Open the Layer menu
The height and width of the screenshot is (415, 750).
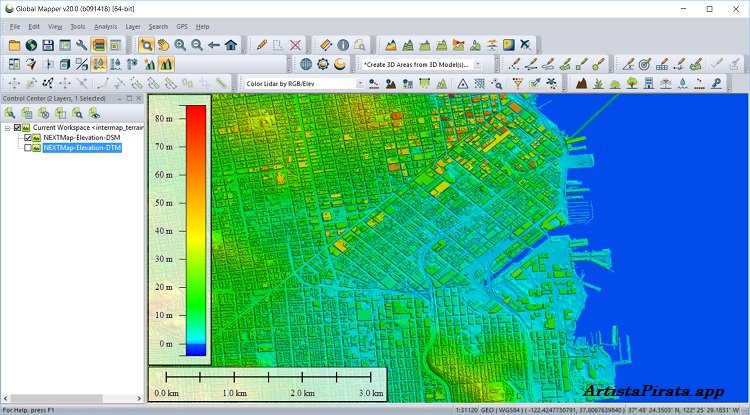[x=132, y=26]
